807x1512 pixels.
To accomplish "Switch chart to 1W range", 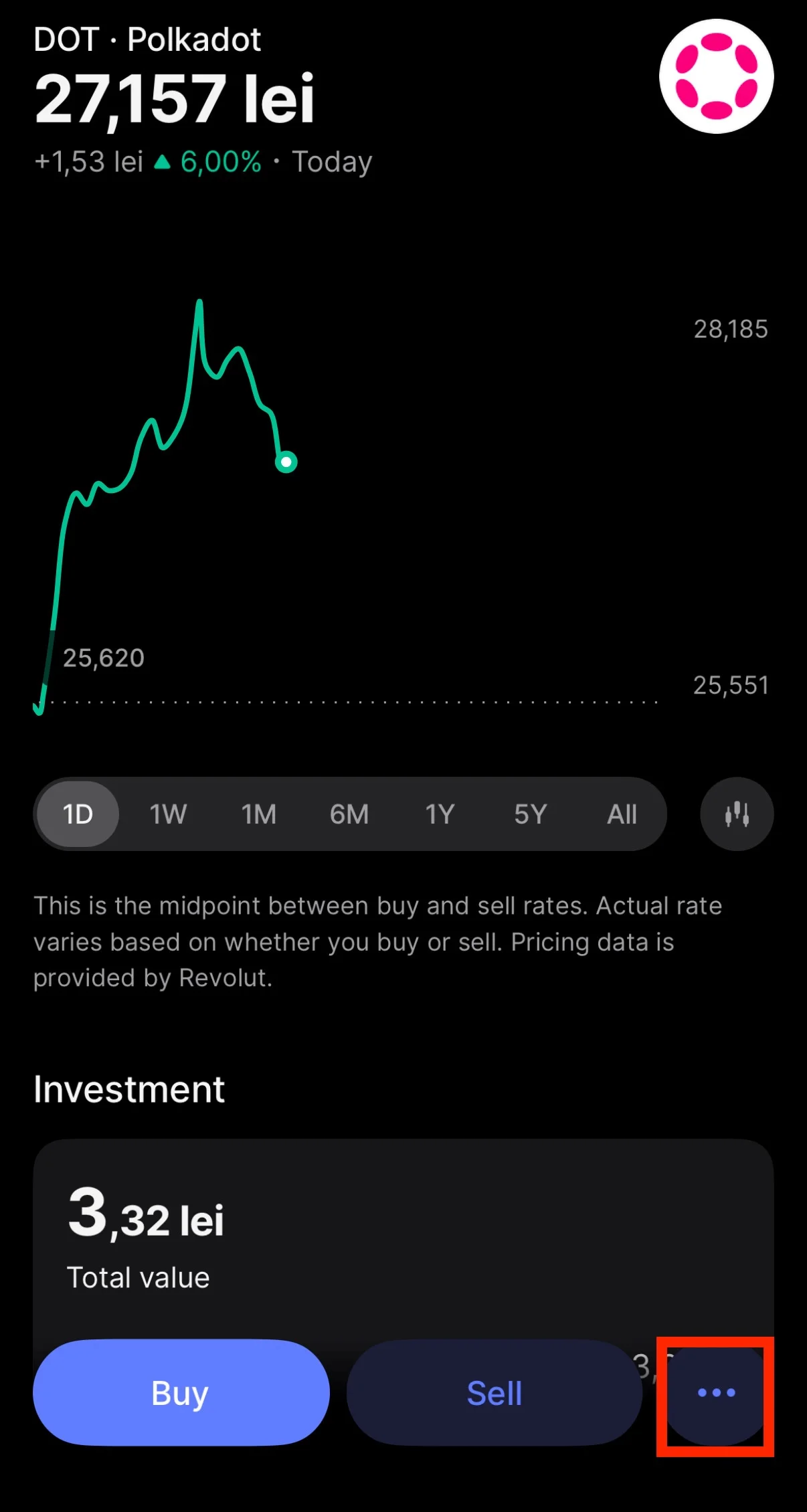I will (x=168, y=814).
